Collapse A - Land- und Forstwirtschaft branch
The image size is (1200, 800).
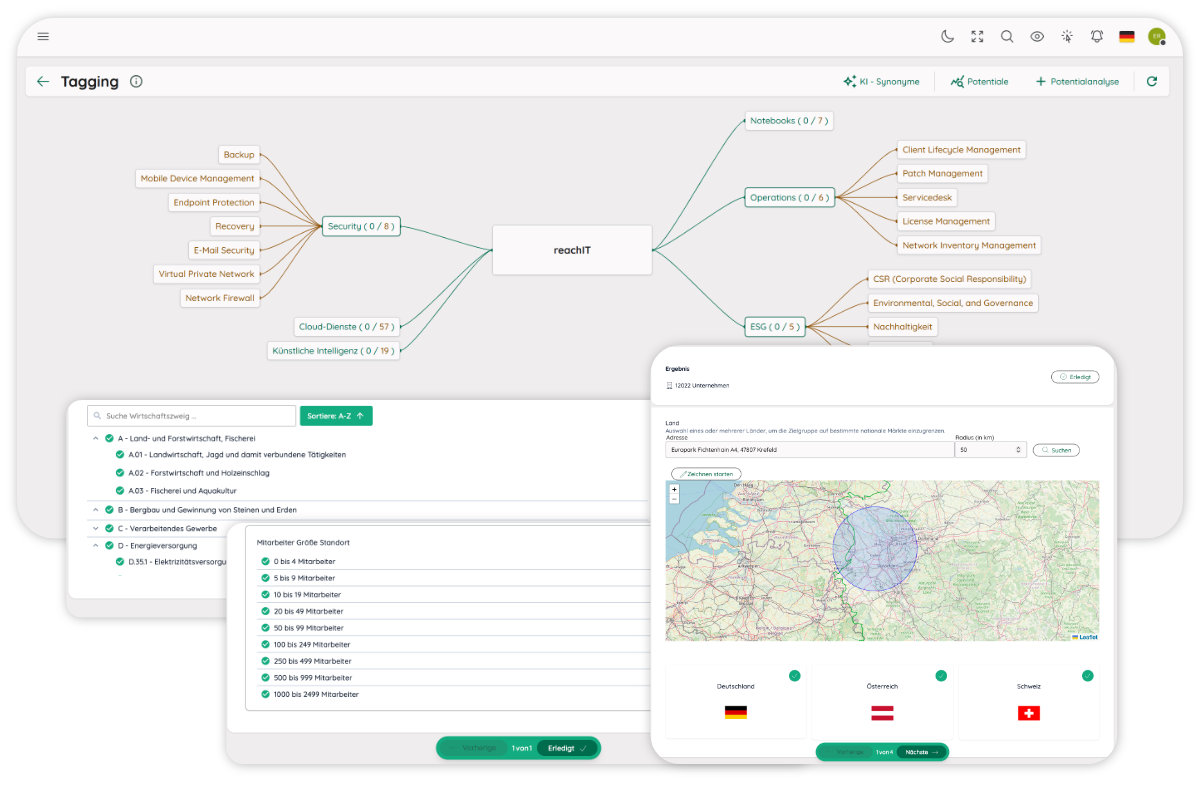click(x=96, y=438)
